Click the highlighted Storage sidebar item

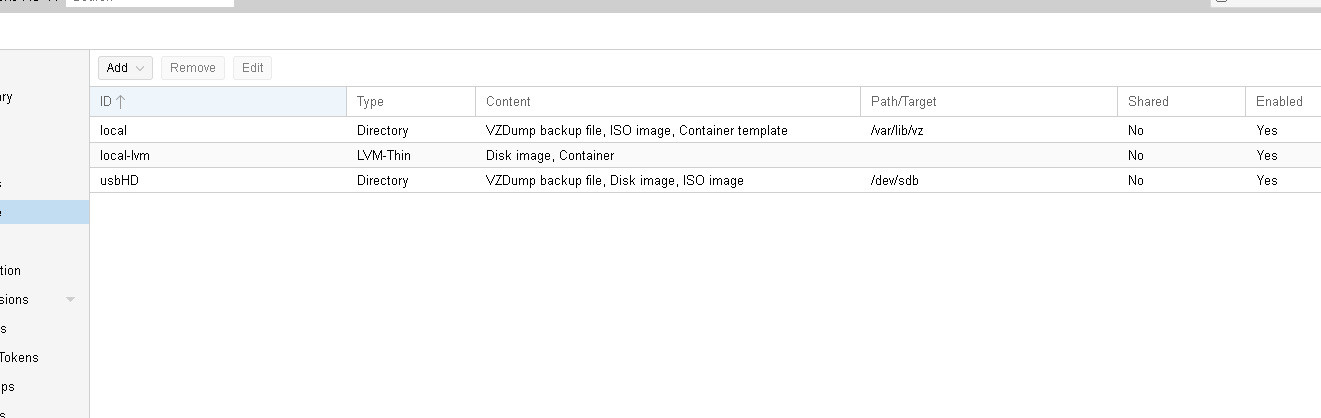pyautogui.click(x=44, y=212)
